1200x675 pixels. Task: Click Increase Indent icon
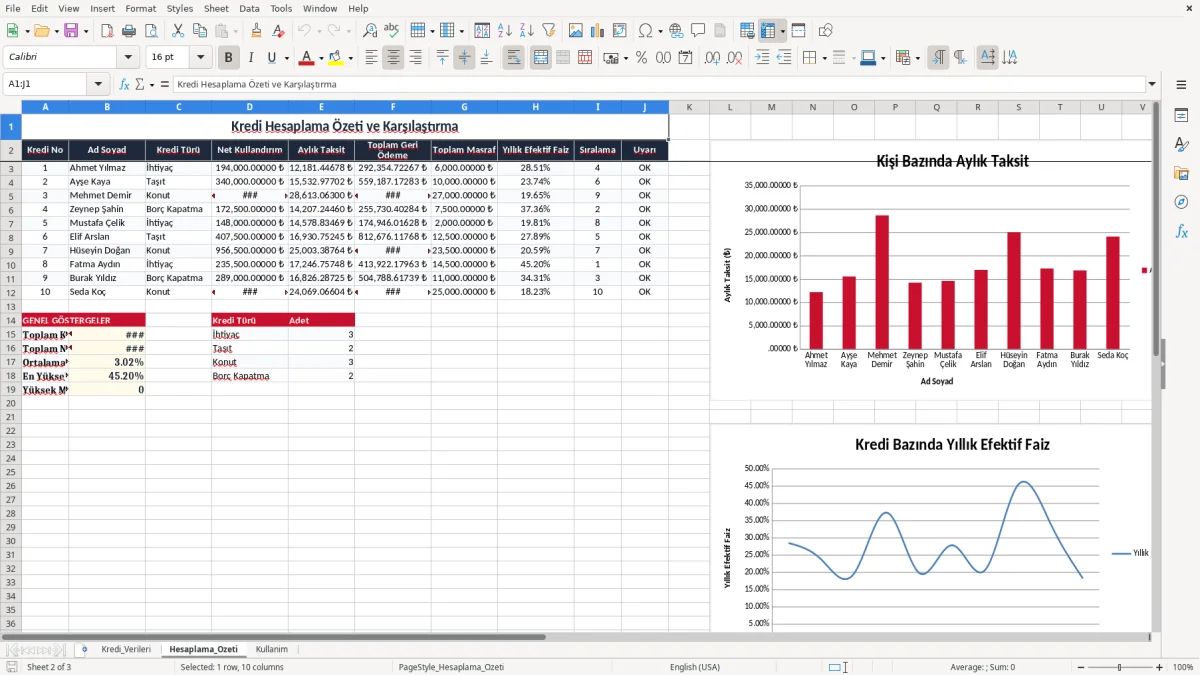pos(762,58)
